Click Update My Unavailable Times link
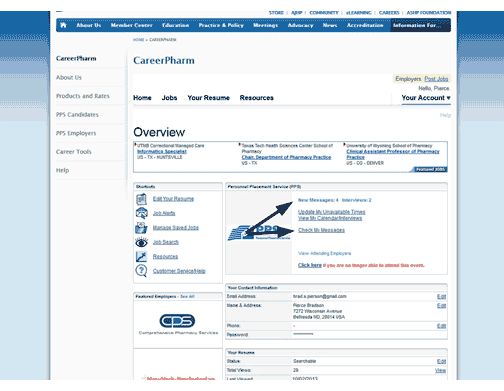The image size is (504, 391). click(332, 212)
